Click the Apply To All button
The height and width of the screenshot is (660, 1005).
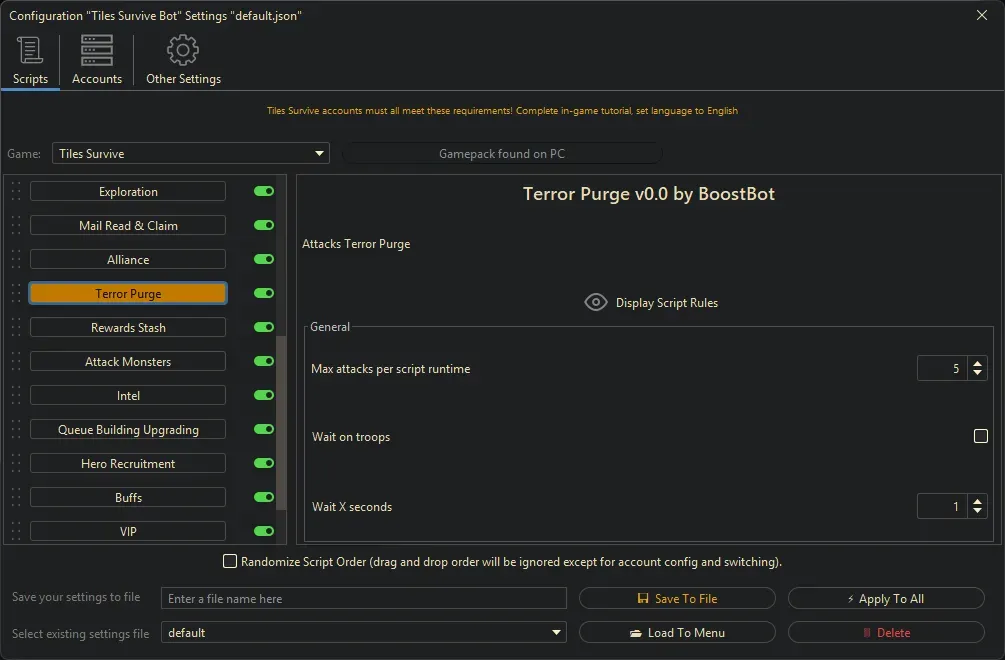click(x=886, y=599)
